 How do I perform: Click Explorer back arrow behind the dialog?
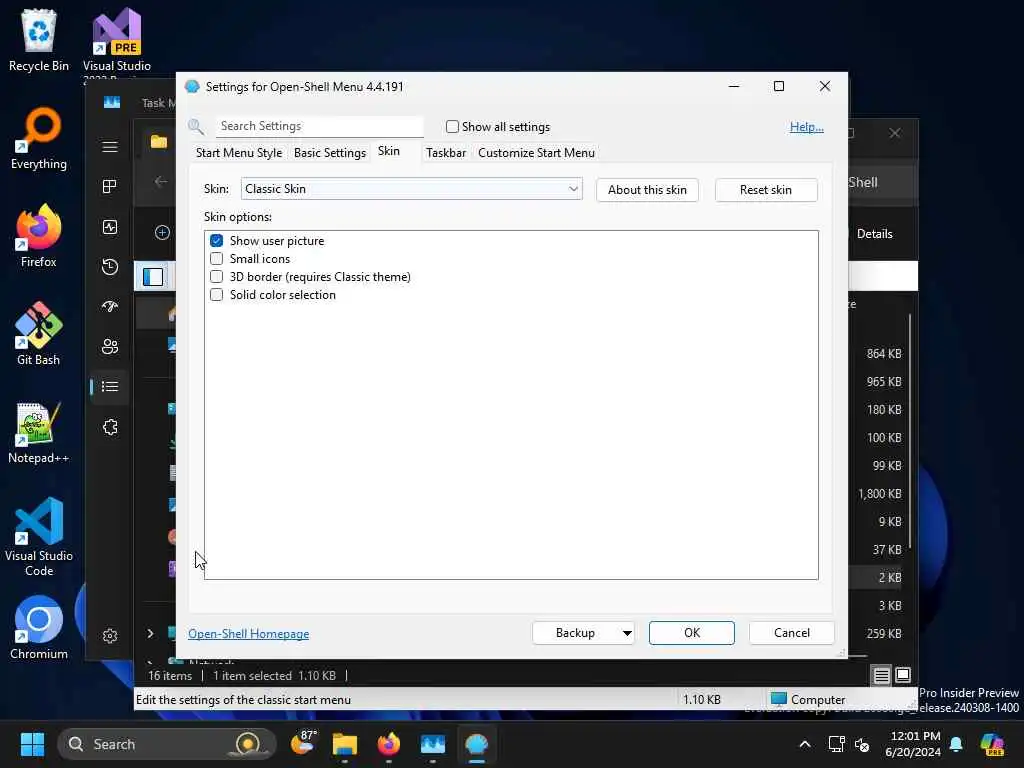[x=161, y=182]
